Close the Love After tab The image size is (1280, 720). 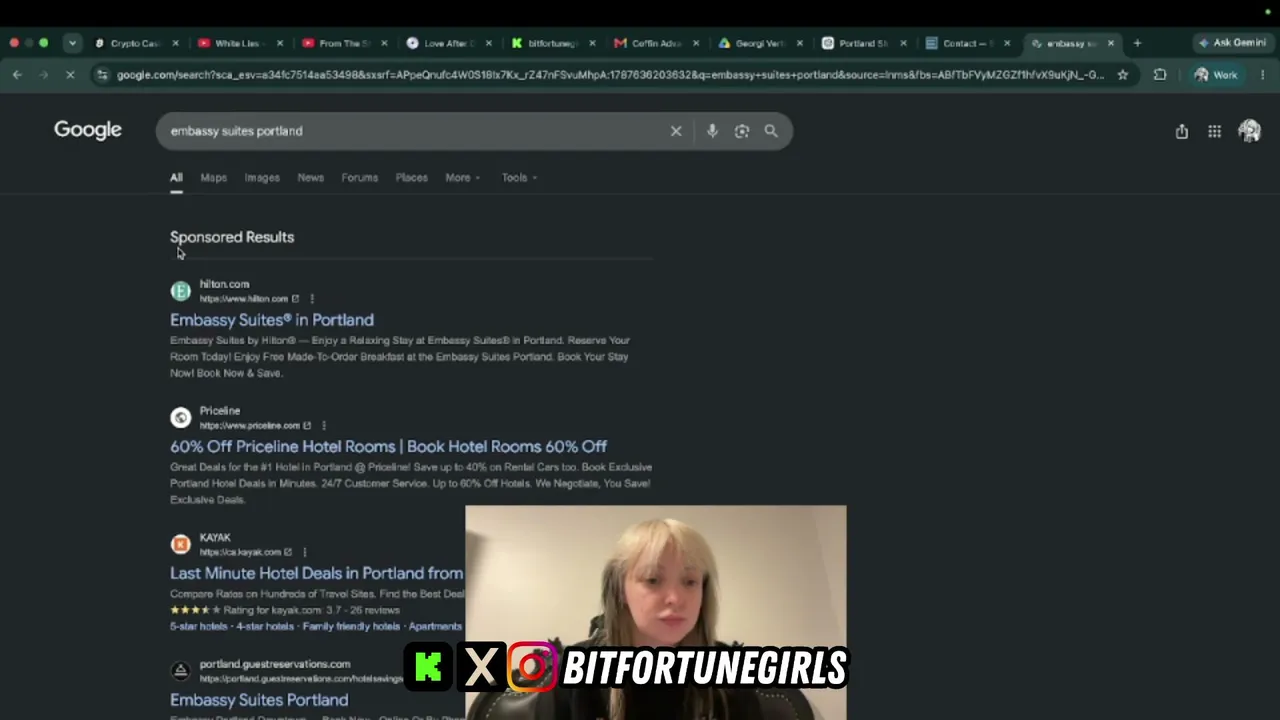488,43
